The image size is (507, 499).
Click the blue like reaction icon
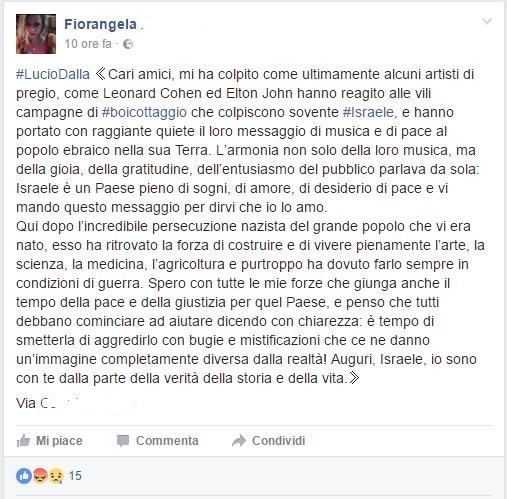coord(24,476)
